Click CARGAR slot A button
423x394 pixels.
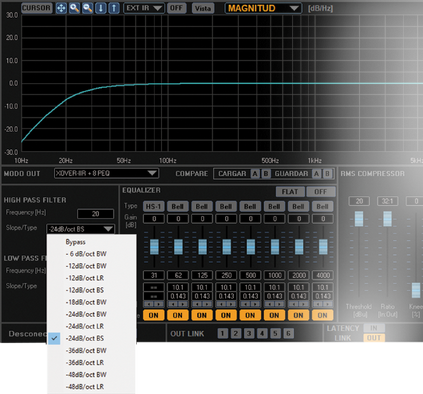[x=255, y=174]
